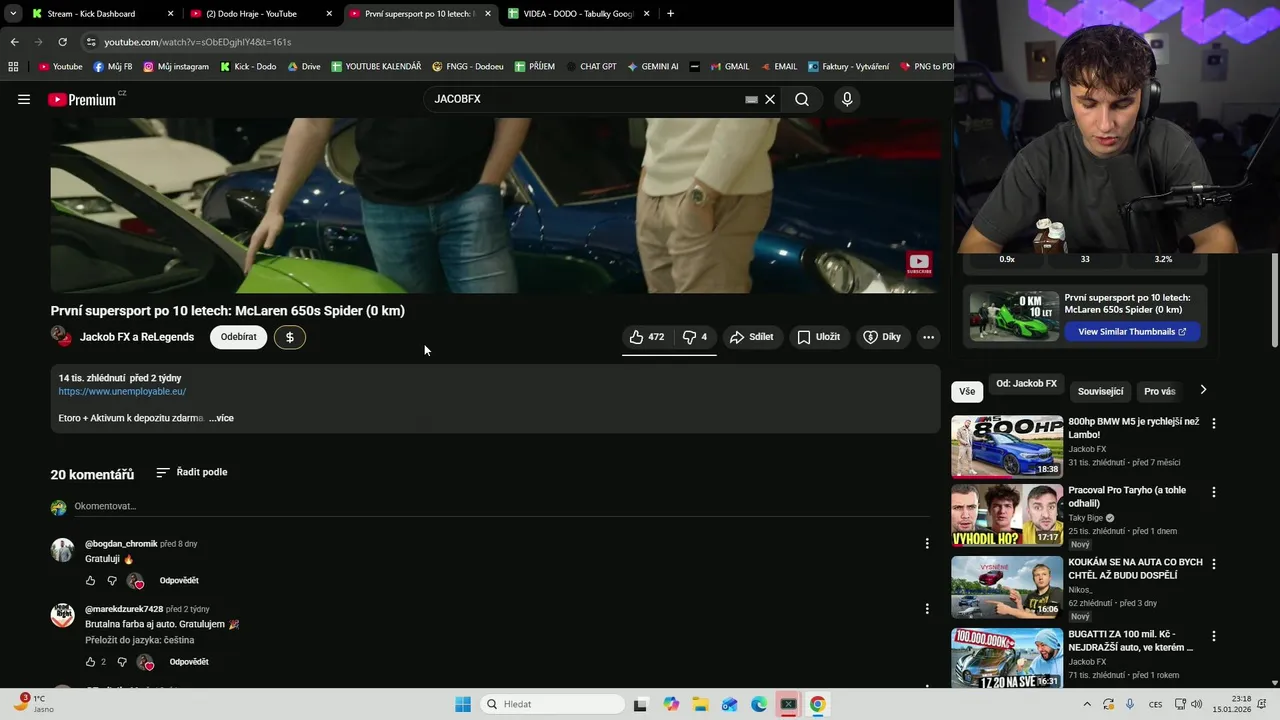Dislike the video with thumbs down
This screenshot has width=1280, height=720.
coord(695,337)
